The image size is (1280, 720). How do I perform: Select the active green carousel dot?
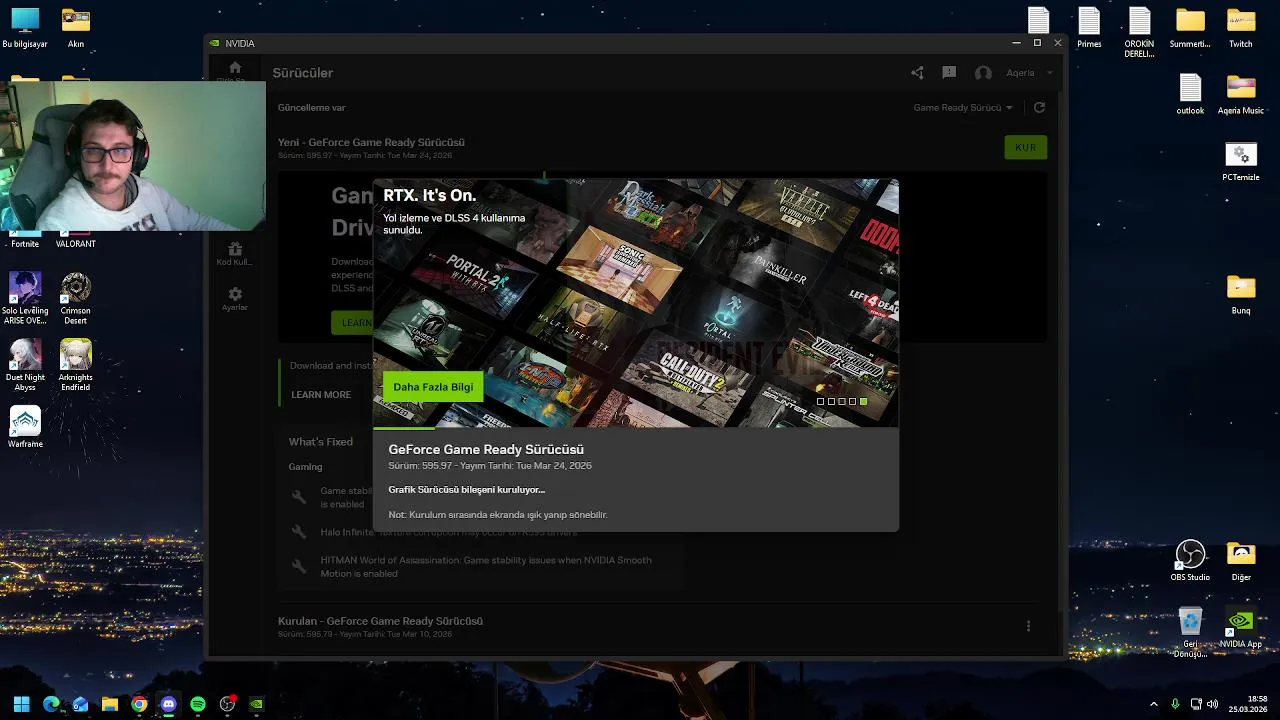(x=864, y=401)
